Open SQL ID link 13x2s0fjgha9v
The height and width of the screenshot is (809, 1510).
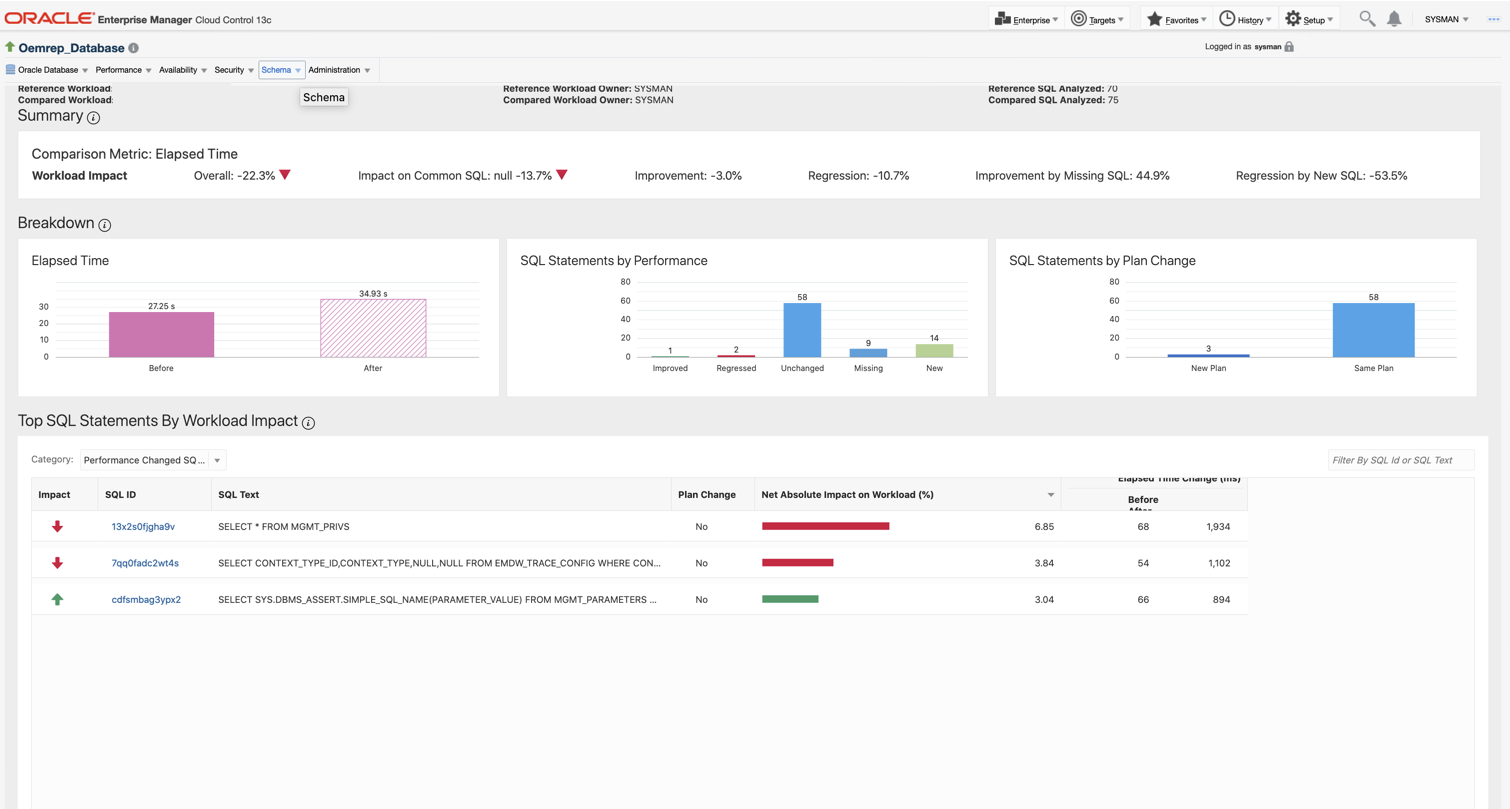(x=143, y=526)
